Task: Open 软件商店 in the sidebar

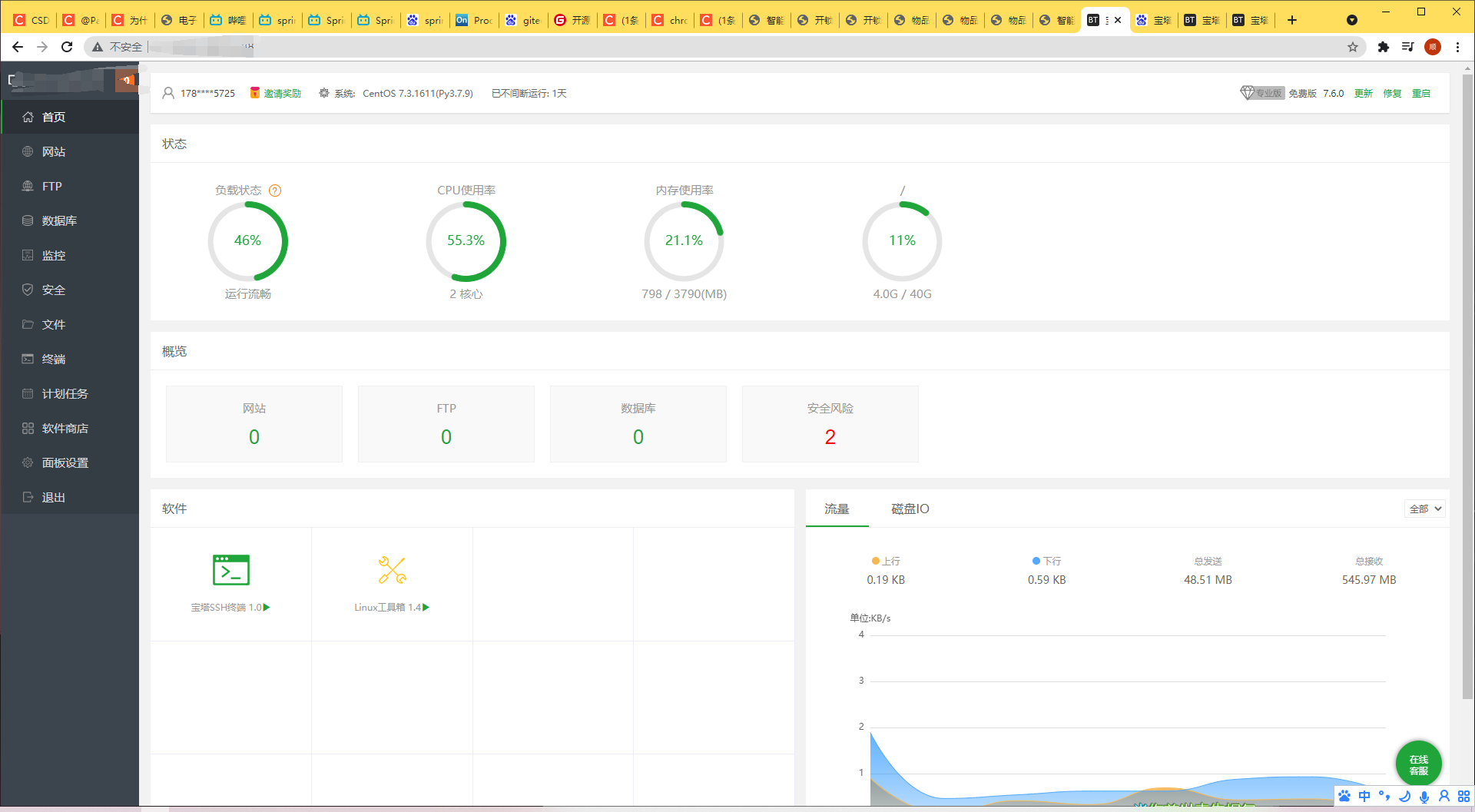Action: coord(65,428)
